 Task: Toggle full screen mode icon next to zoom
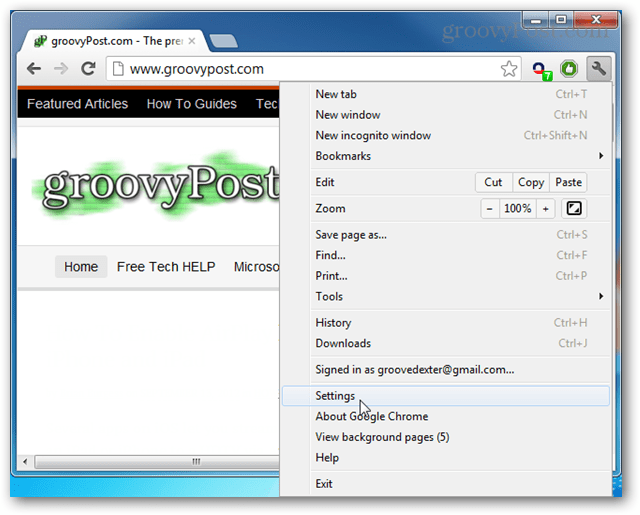574,209
